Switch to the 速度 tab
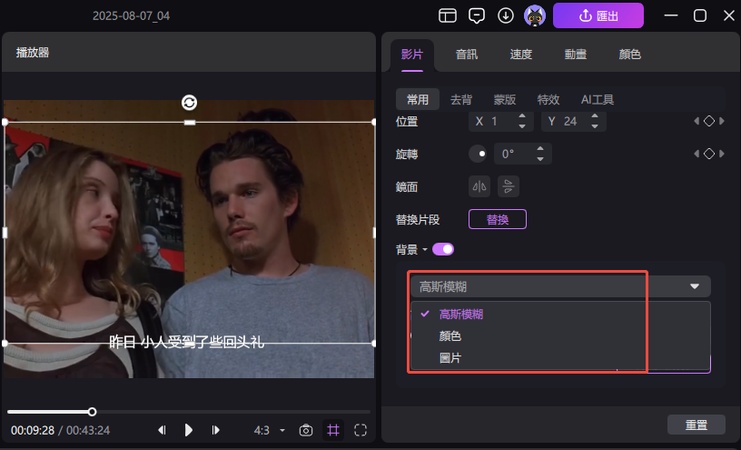Screen dimensions: 741x450 pos(521,54)
